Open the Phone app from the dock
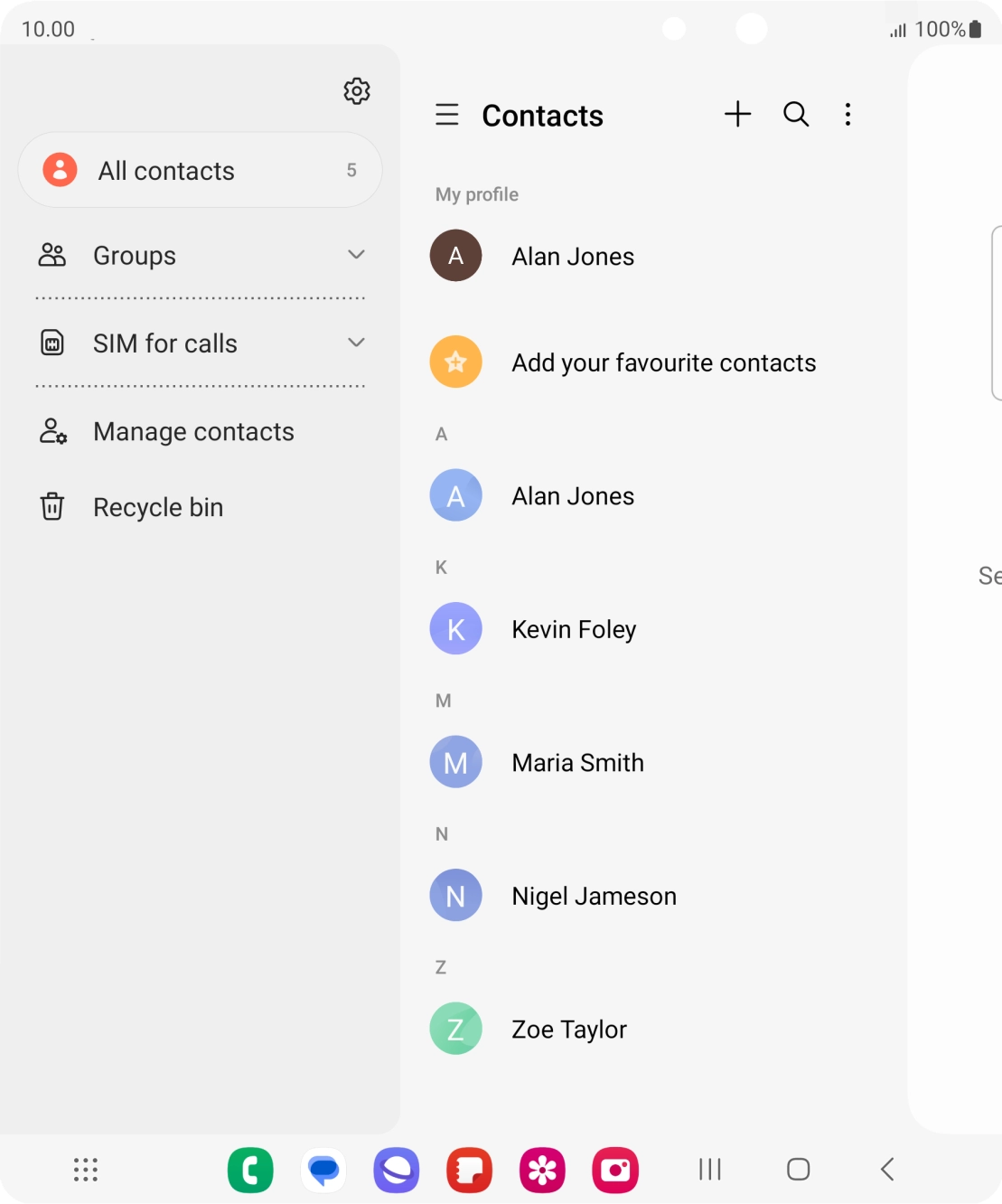1002x1204 pixels. tap(250, 1170)
